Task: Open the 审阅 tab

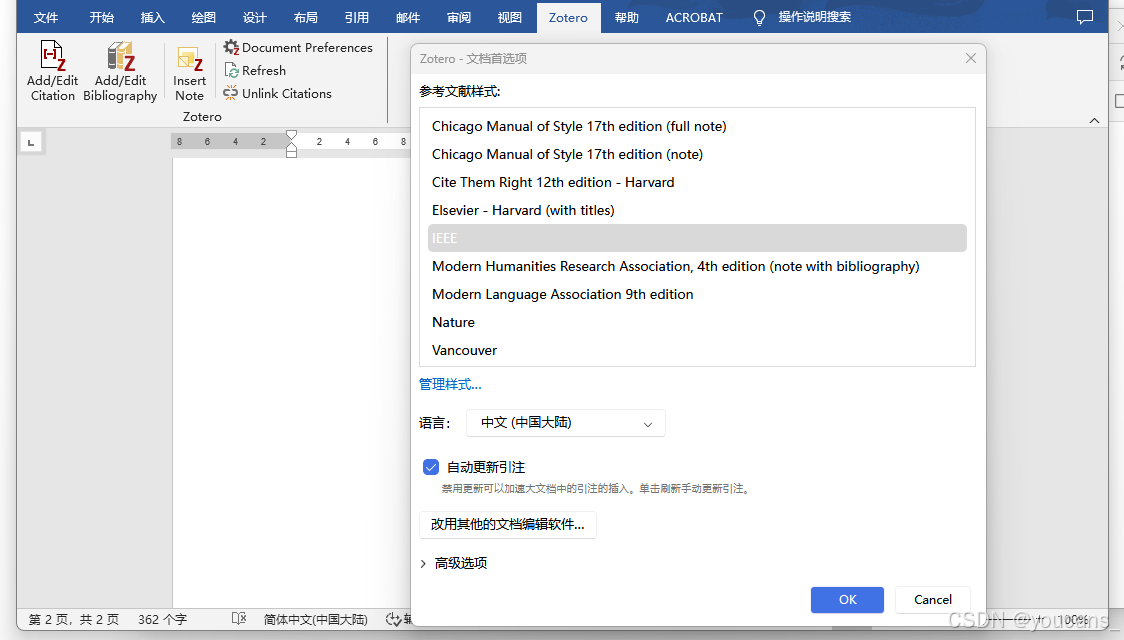Action: click(459, 17)
